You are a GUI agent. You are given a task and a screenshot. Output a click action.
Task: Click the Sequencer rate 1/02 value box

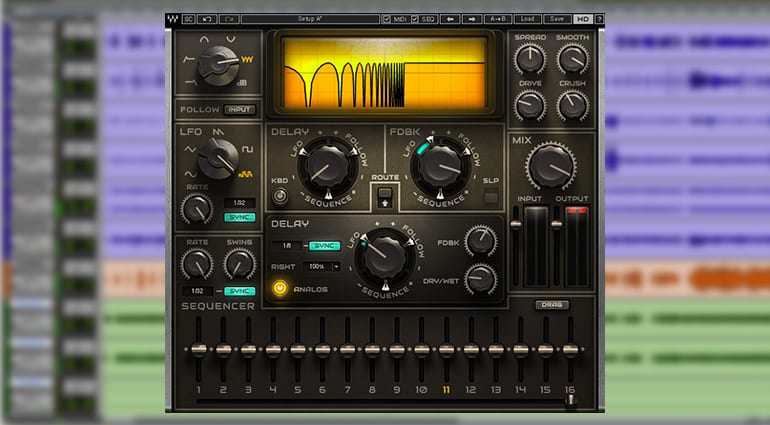click(197, 291)
